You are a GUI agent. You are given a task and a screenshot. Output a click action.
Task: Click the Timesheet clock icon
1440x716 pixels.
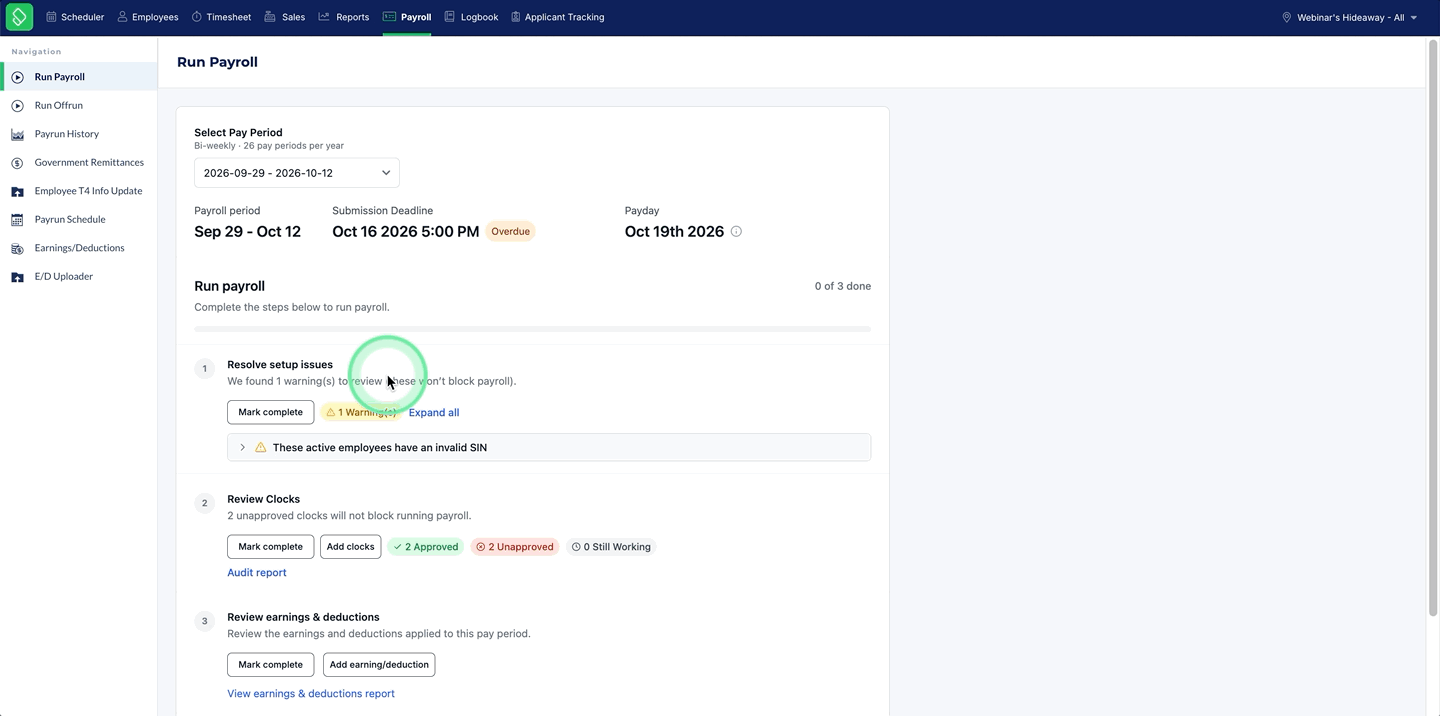[x=197, y=17]
